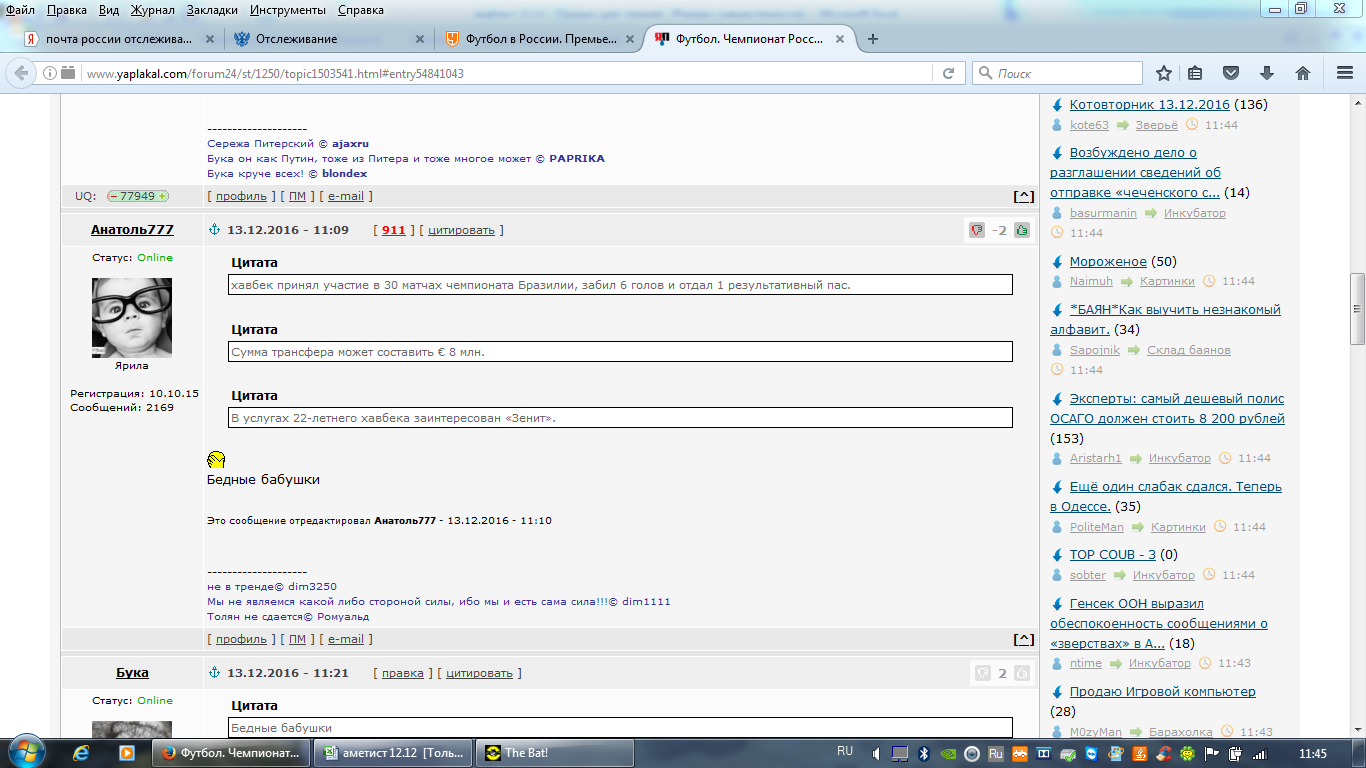Click thumbs-up on Анатоль777's post
Viewport: 1366px width, 768px height.
point(1022,230)
